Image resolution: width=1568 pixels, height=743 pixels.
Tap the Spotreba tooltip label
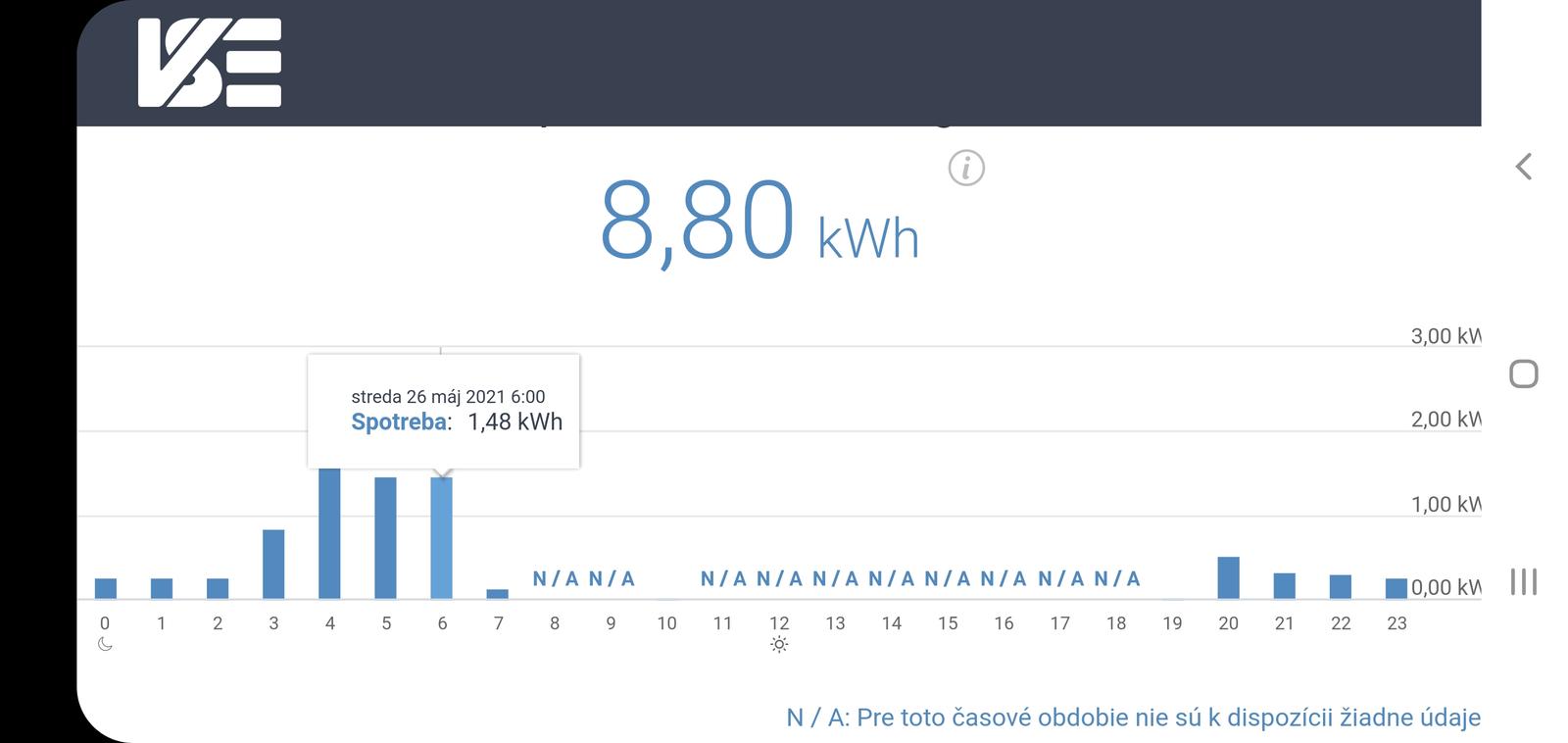[401, 422]
